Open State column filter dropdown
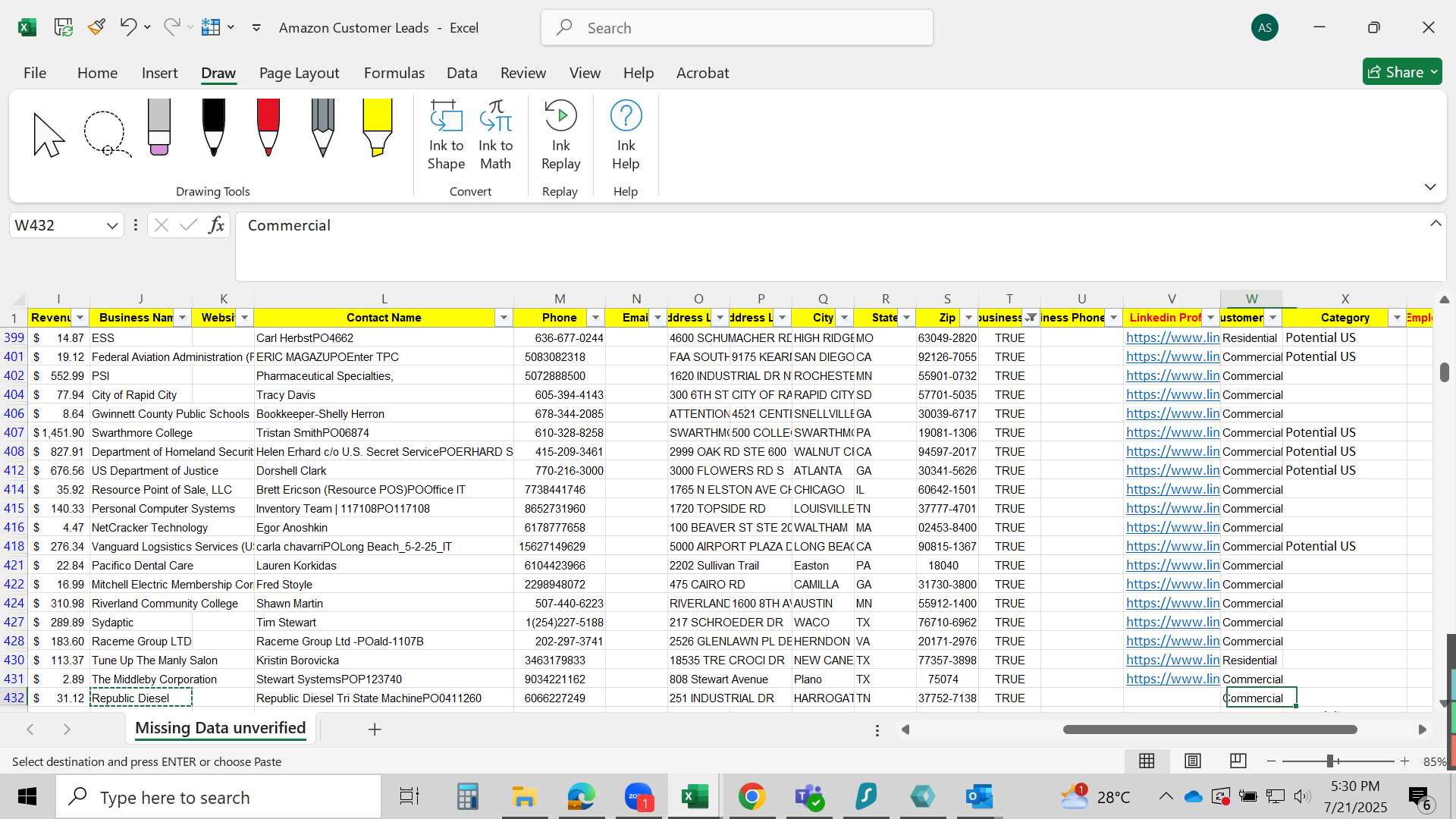This screenshot has width=1456, height=819. (906, 318)
